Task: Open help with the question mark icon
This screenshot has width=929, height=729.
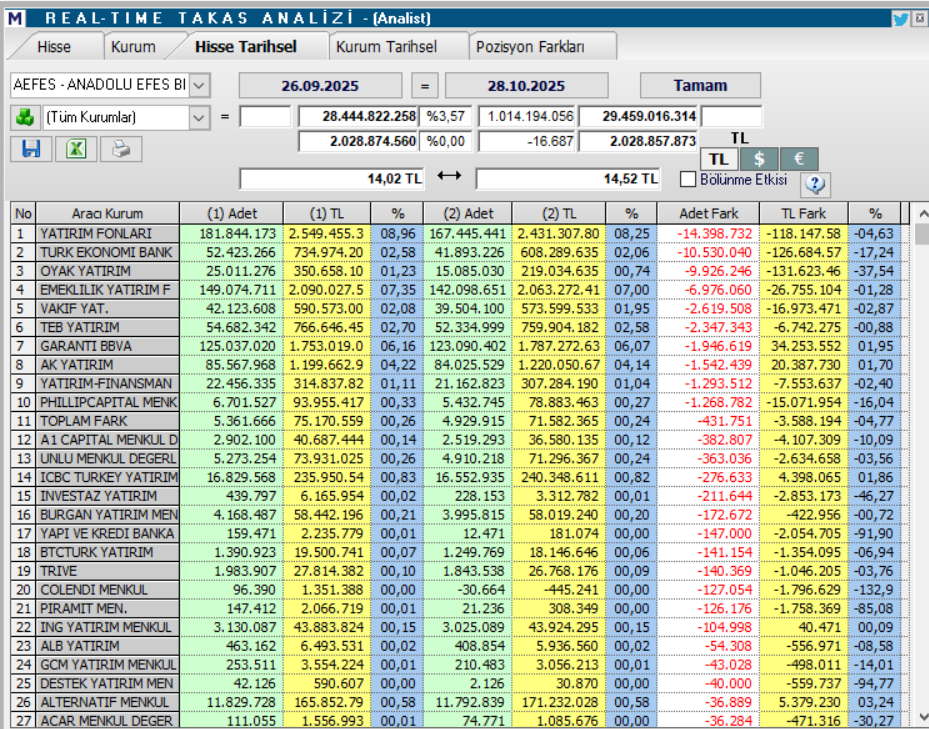Action: point(815,184)
